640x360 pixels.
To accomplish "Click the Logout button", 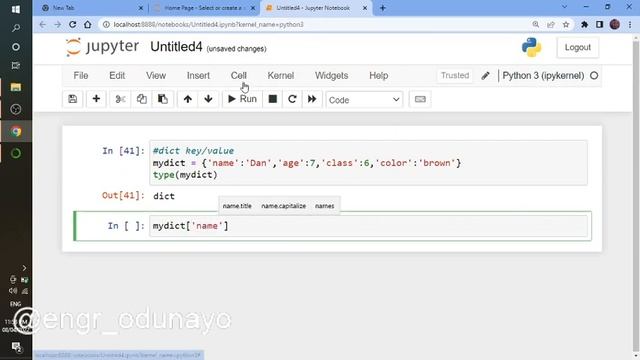I will 578,47.
